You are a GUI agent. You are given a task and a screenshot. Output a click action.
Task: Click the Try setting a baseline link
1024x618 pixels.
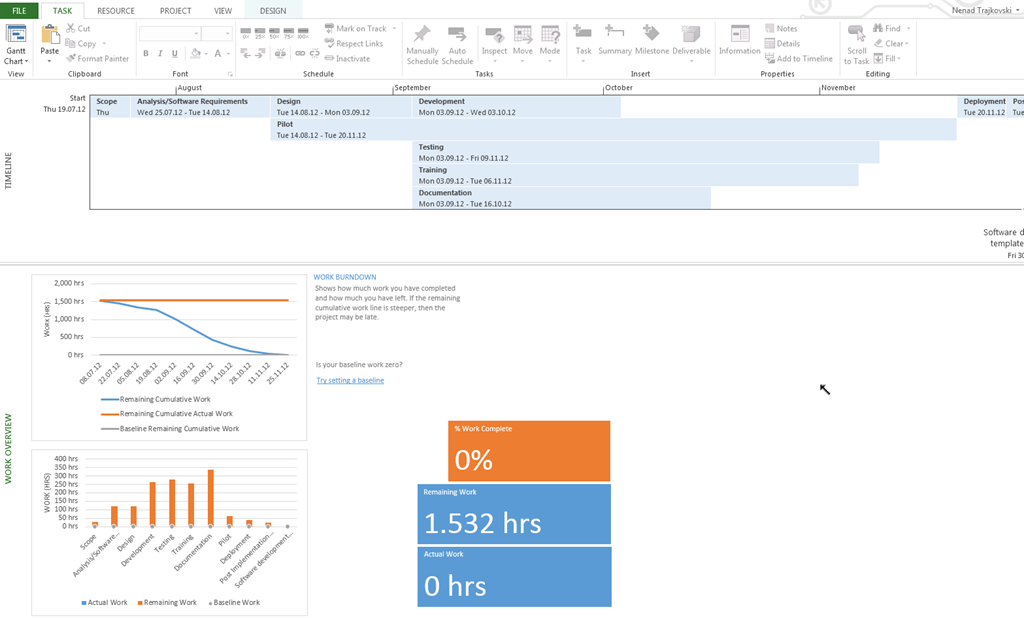pyautogui.click(x=350, y=380)
